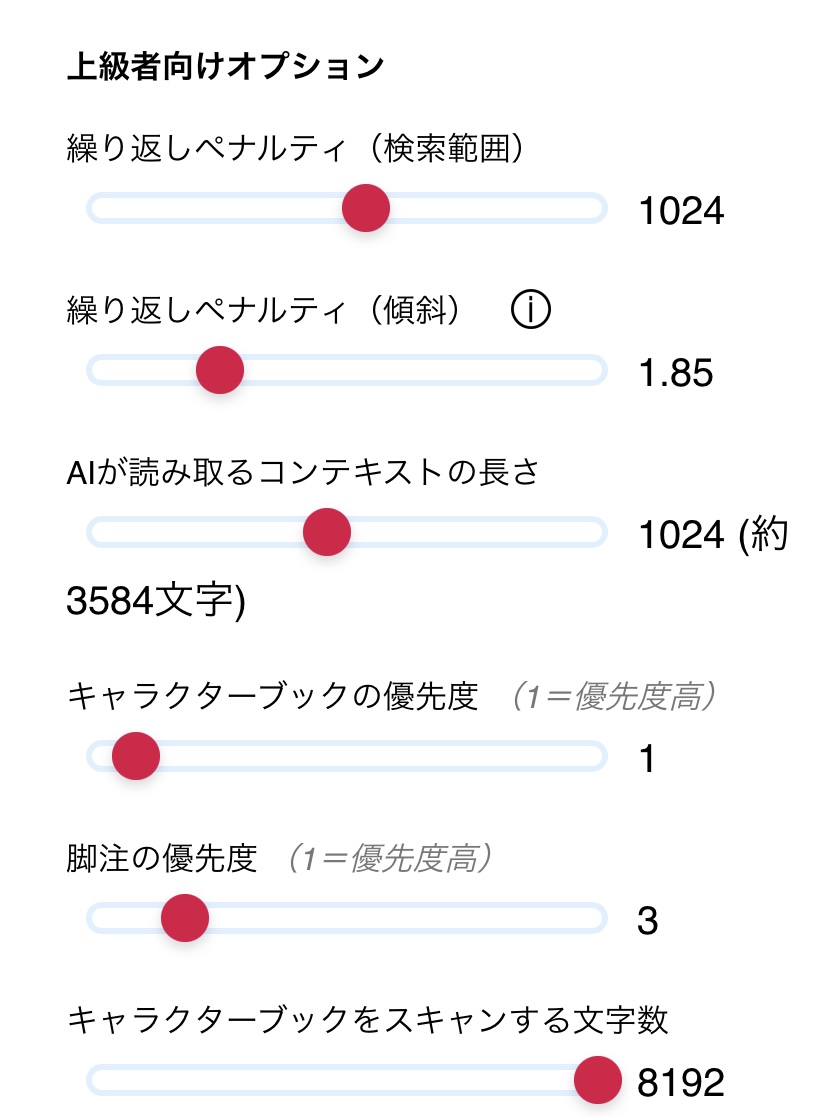Click the 上級者向けオプション heading
The image size is (828, 1117).
(x=225, y=66)
